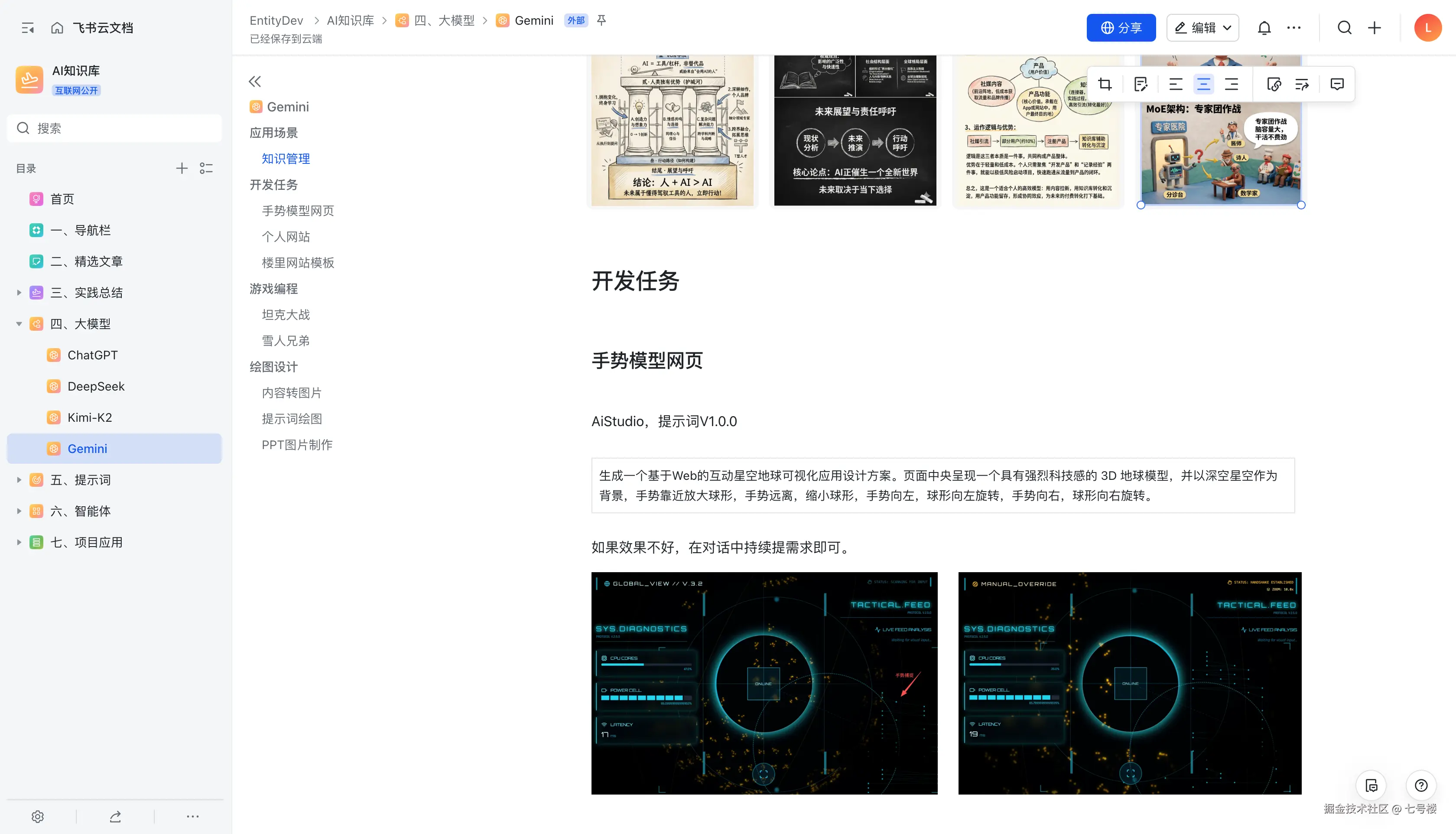Expand the 五、提示词 tree node

(18, 480)
